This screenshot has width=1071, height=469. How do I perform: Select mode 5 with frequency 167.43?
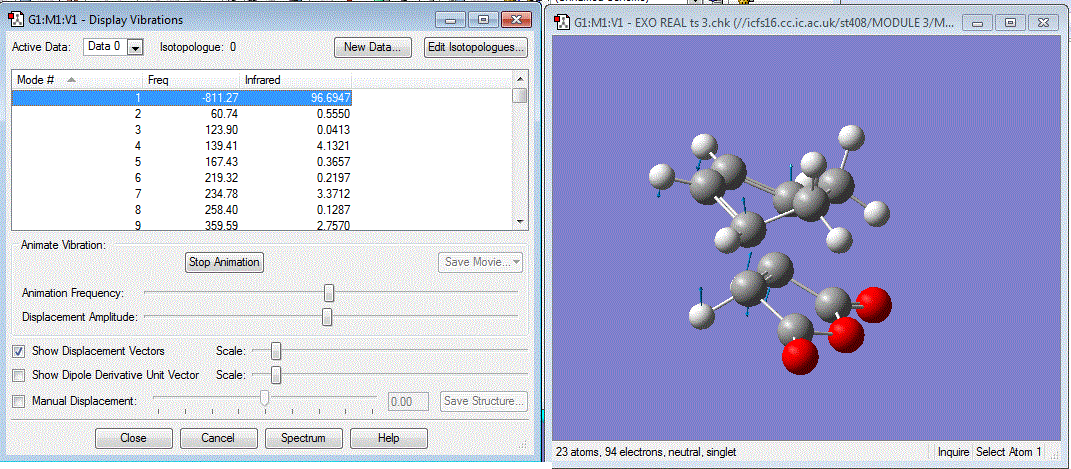[x=182, y=161]
